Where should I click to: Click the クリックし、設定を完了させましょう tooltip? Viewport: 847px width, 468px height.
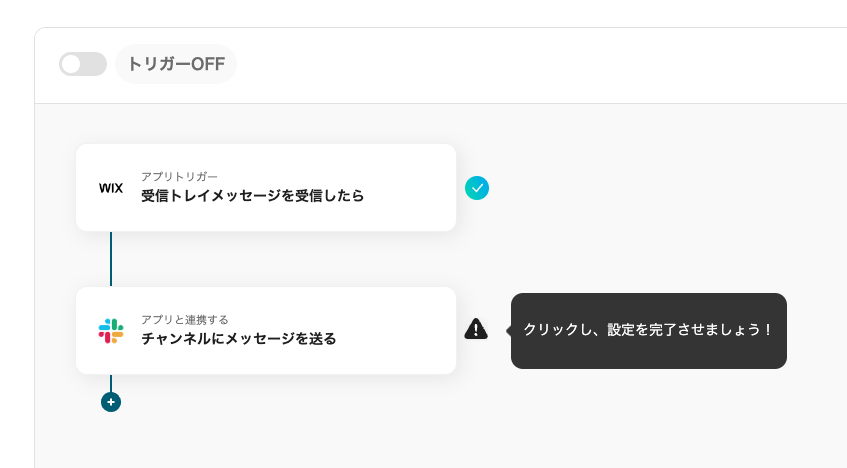(649, 330)
